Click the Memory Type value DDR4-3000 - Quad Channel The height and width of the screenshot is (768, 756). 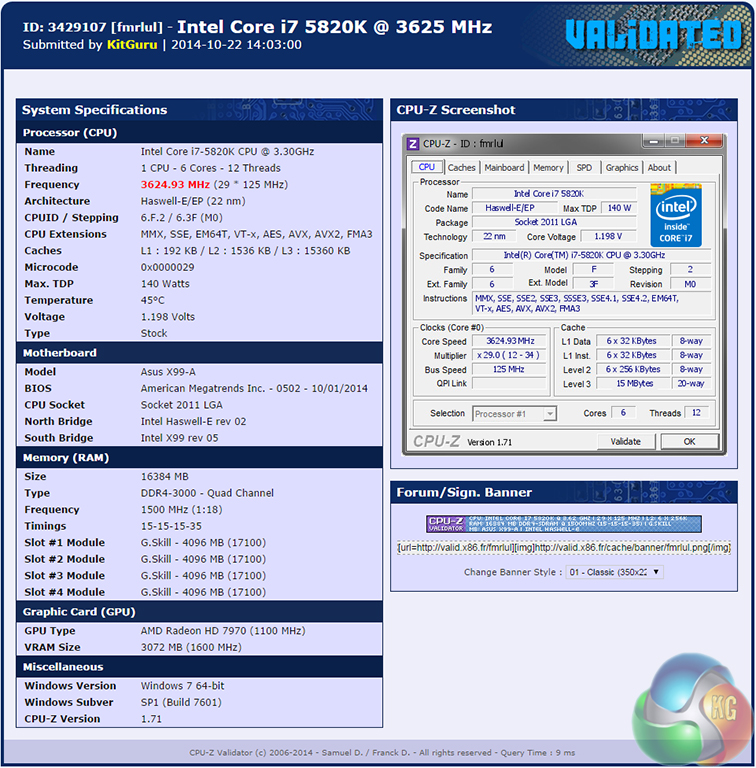pyautogui.click(x=207, y=493)
